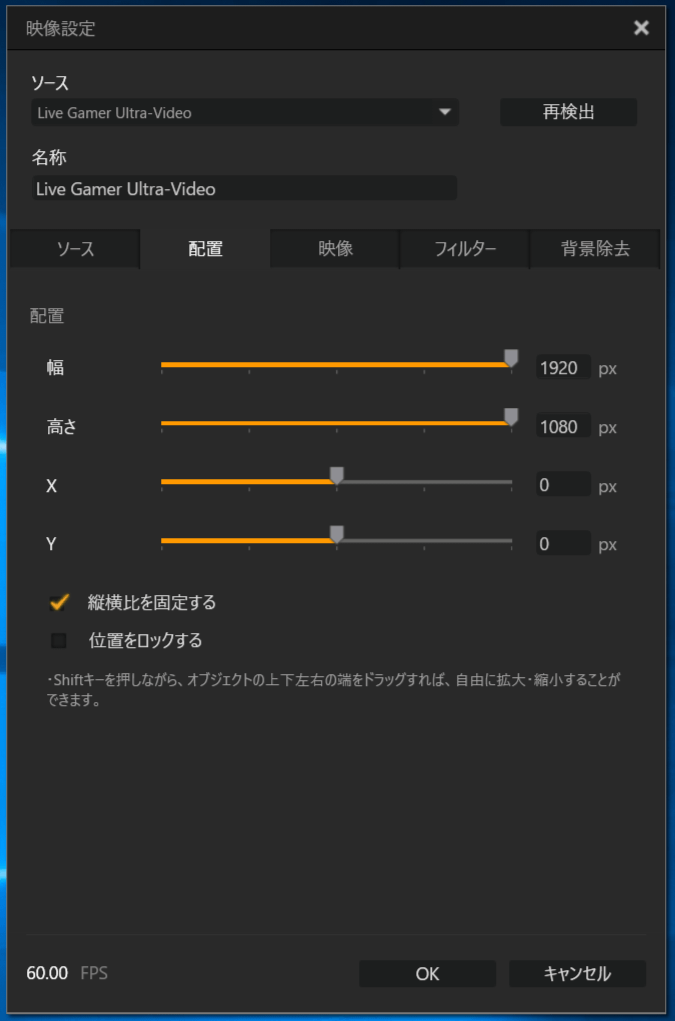Uncheck 縦横比を固定する checkbox
The image size is (675, 1021).
click(x=59, y=602)
